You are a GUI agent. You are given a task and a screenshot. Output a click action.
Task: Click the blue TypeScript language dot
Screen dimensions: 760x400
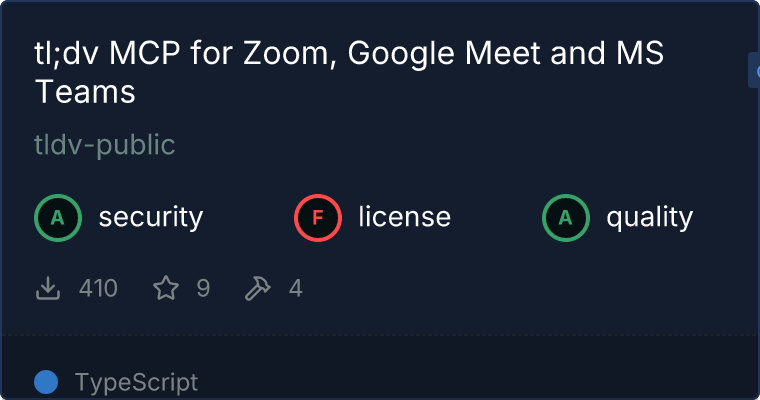pos(46,382)
